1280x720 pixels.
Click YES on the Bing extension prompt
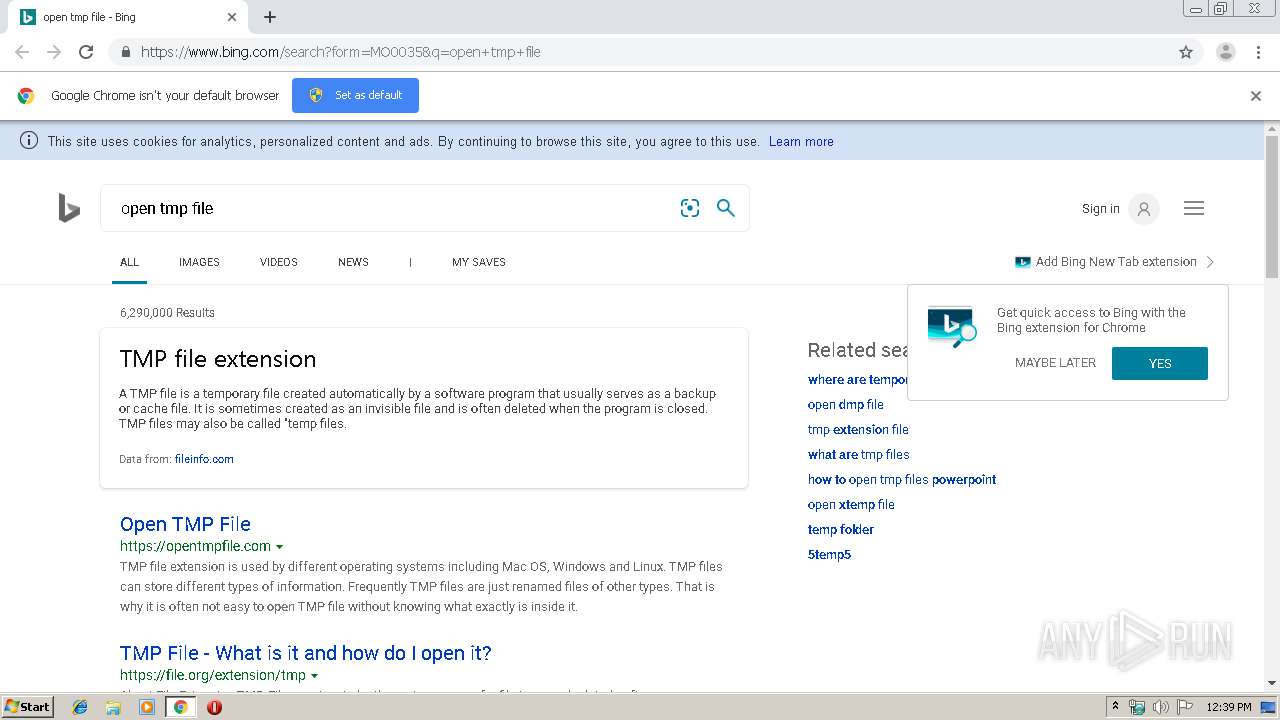1160,363
